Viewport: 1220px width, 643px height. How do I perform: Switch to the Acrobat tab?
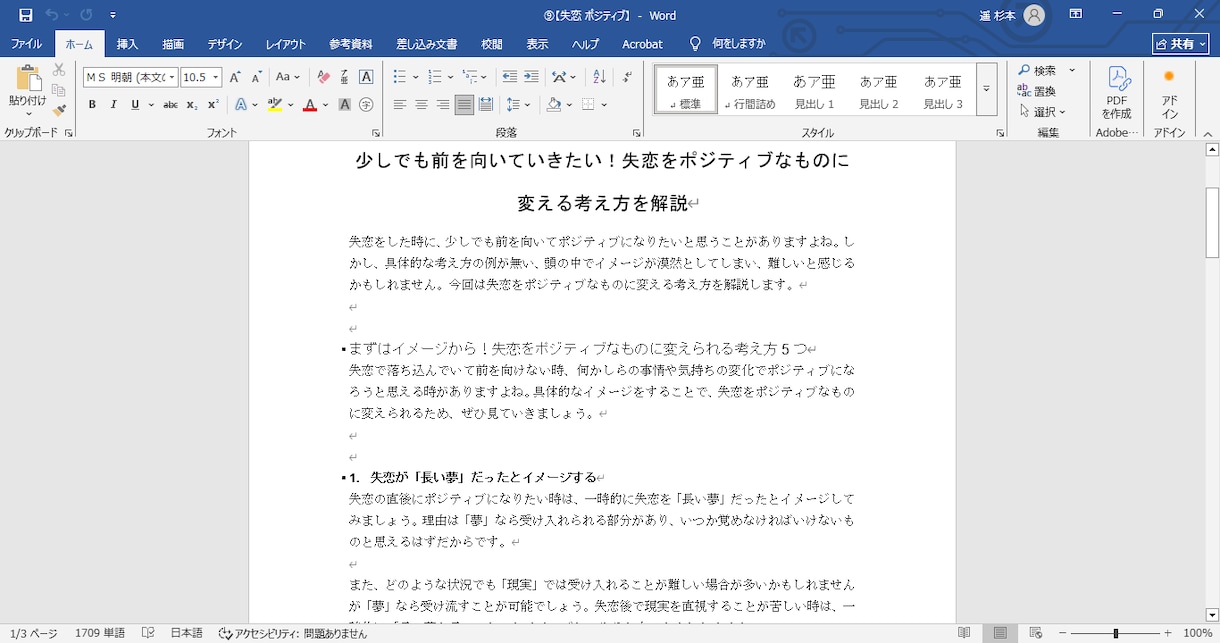coord(642,44)
